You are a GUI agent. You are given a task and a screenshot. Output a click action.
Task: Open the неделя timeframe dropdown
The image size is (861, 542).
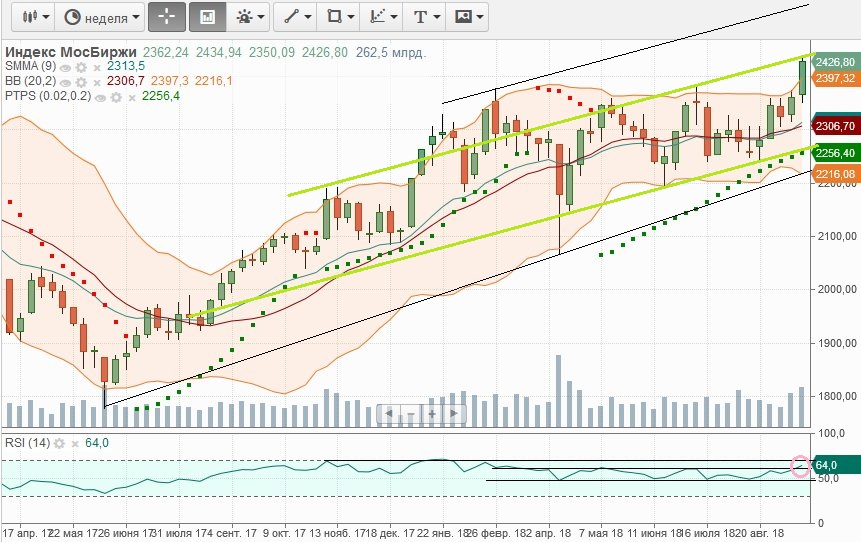pyautogui.click(x=101, y=17)
